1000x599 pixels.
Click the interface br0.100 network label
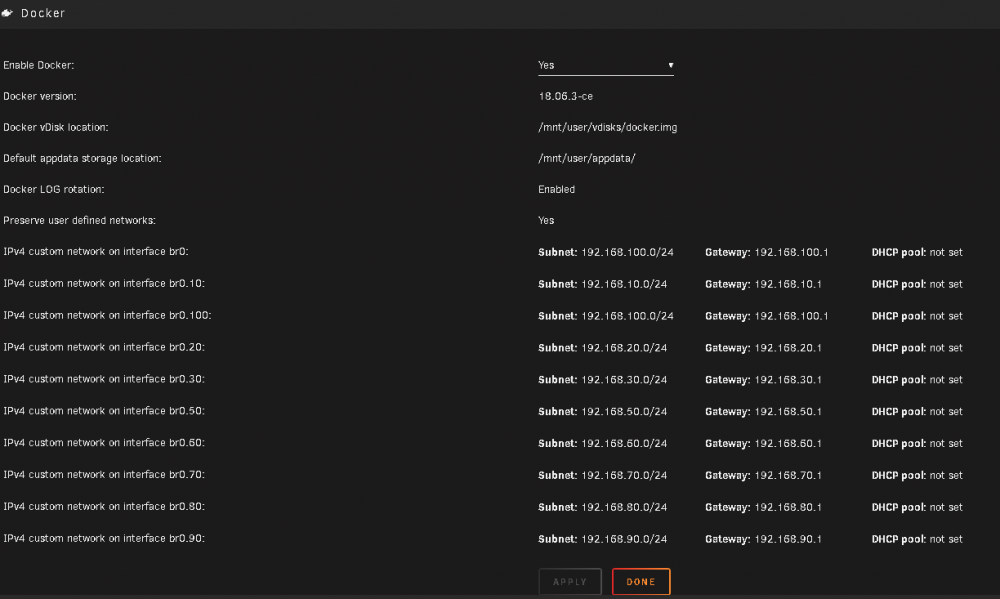pyautogui.click(x=107, y=315)
